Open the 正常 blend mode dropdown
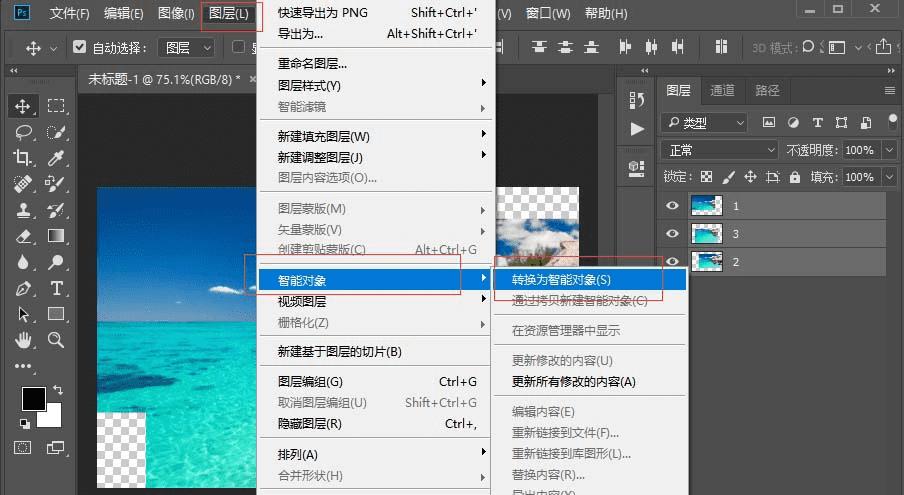 [x=720, y=150]
